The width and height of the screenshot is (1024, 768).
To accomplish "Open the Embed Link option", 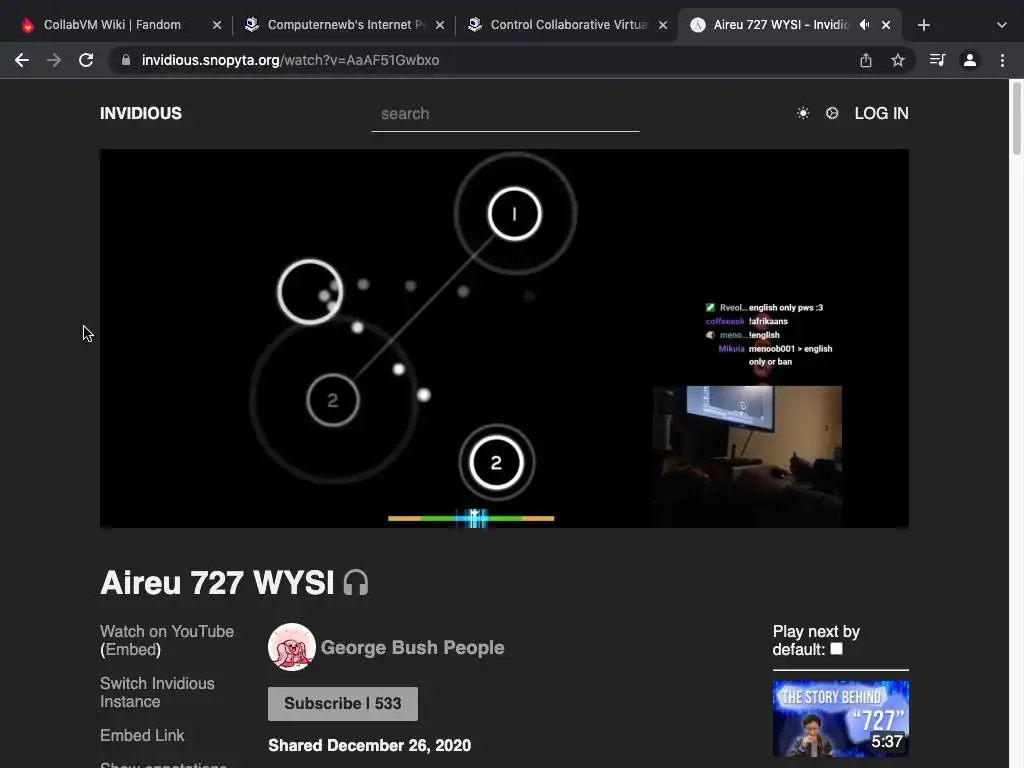I will pyautogui.click(x=142, y=735).
